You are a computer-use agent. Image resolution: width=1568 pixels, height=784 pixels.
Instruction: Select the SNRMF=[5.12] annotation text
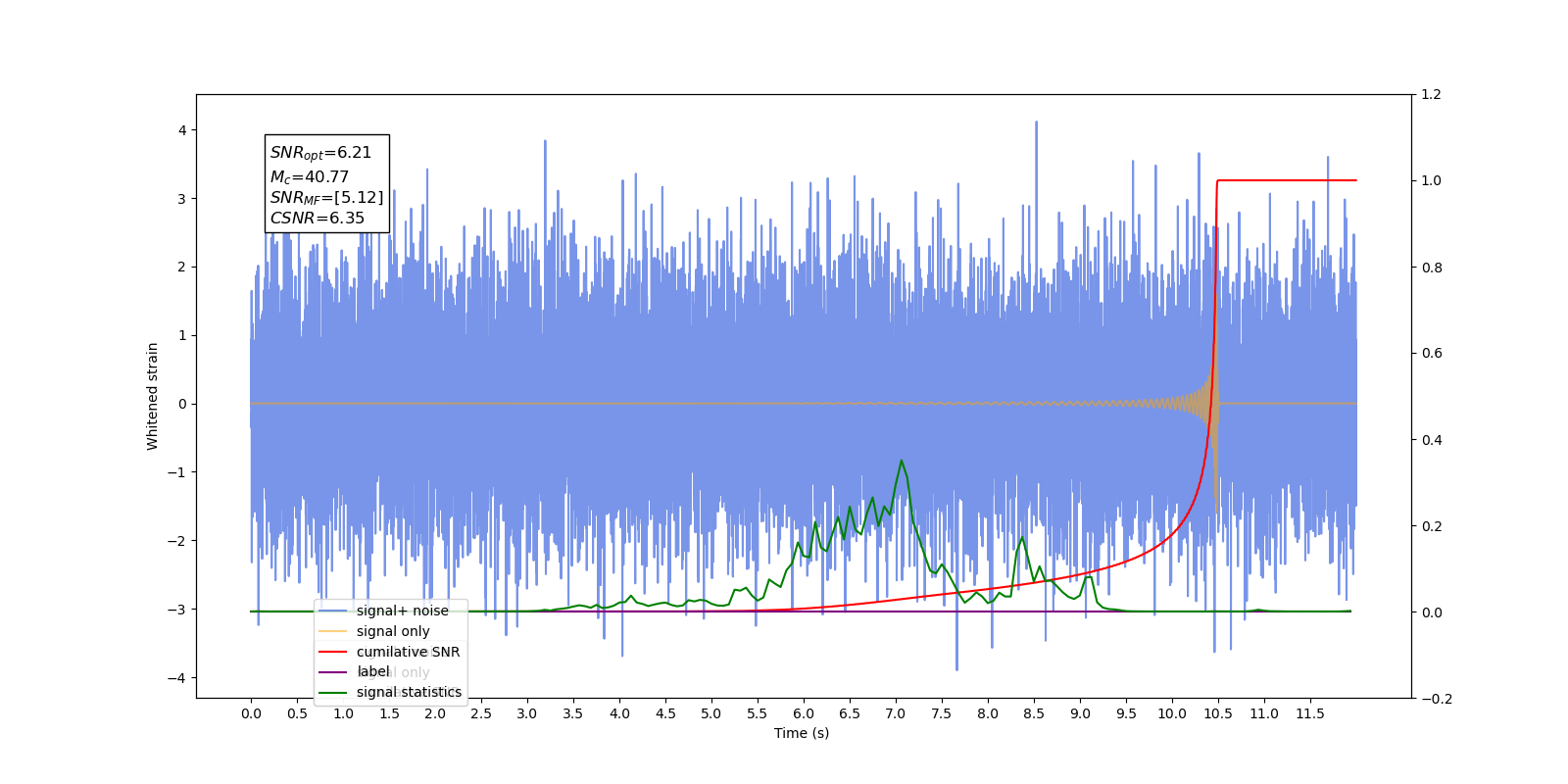326,198
